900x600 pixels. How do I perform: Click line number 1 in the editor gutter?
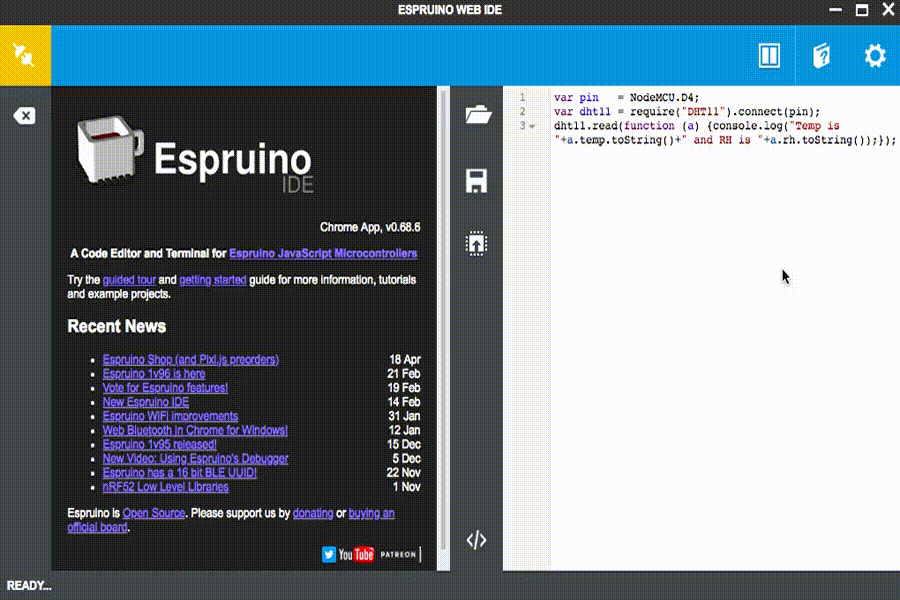522,98
